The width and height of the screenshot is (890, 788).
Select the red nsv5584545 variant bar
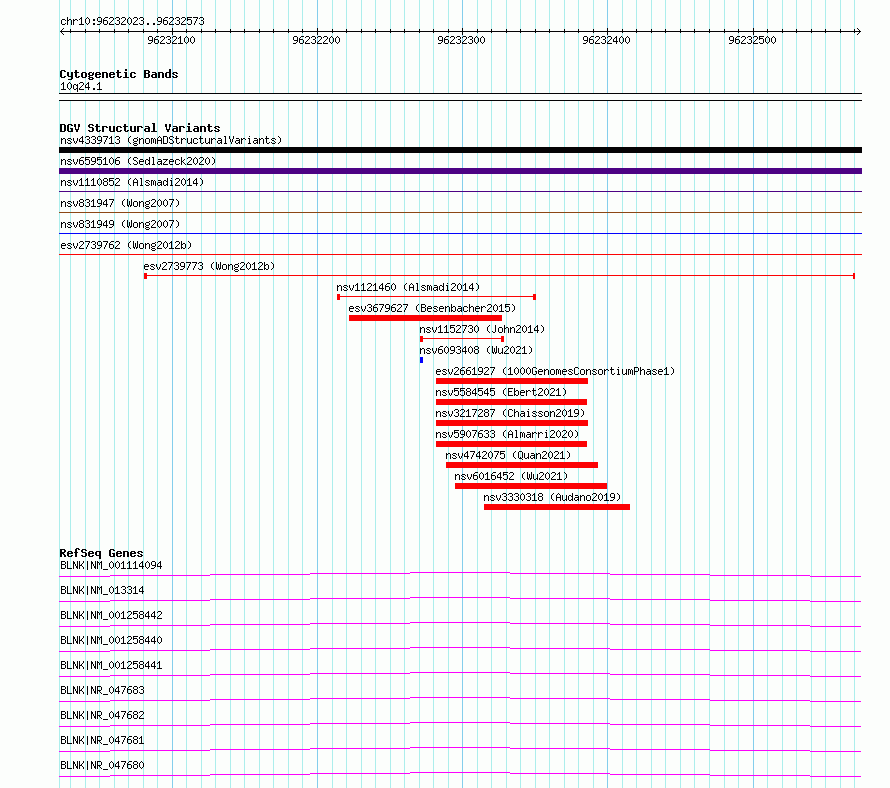(511, 402)
